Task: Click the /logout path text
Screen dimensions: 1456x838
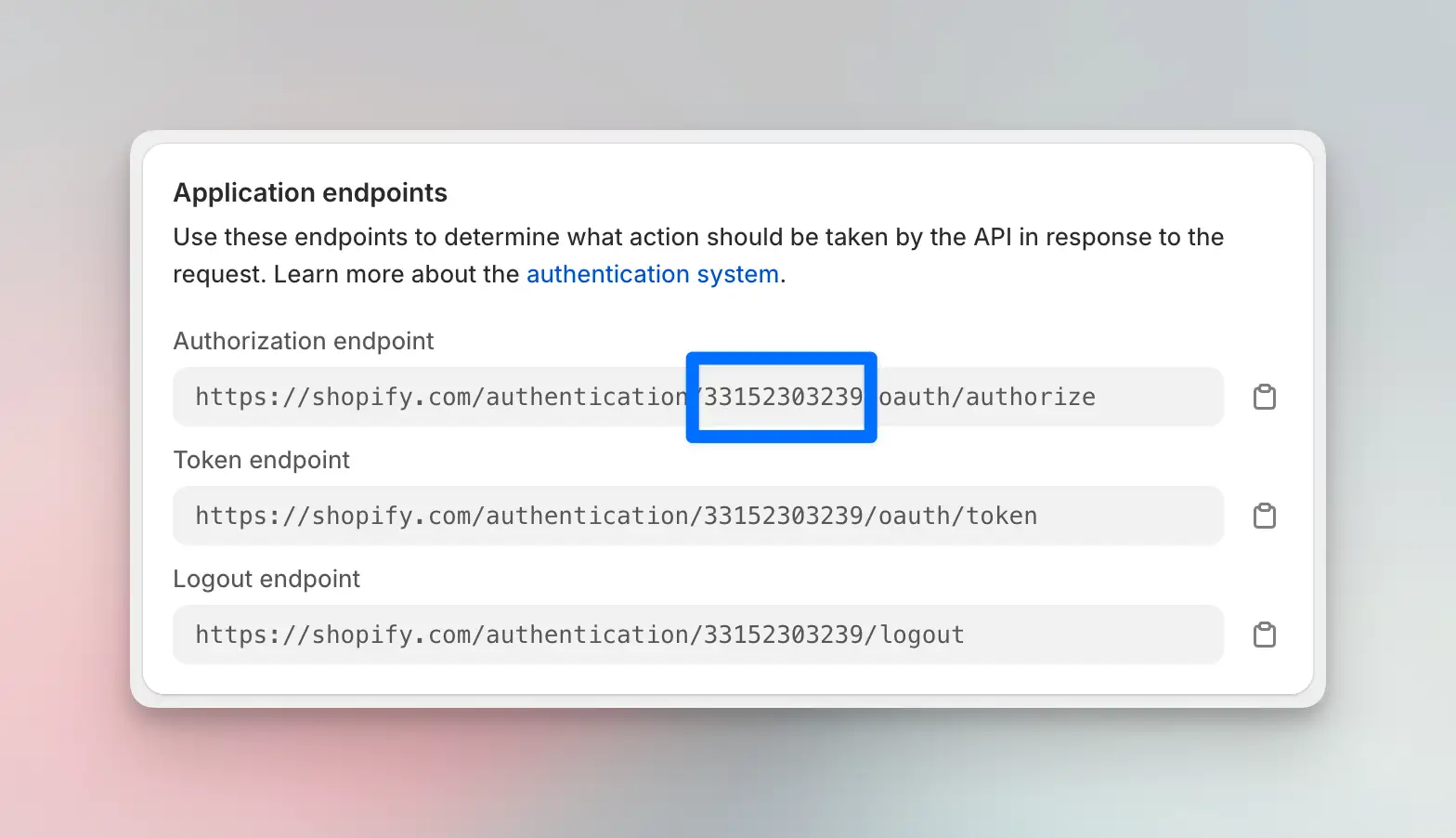Action: pyautogui.click(x=916, y=635)
